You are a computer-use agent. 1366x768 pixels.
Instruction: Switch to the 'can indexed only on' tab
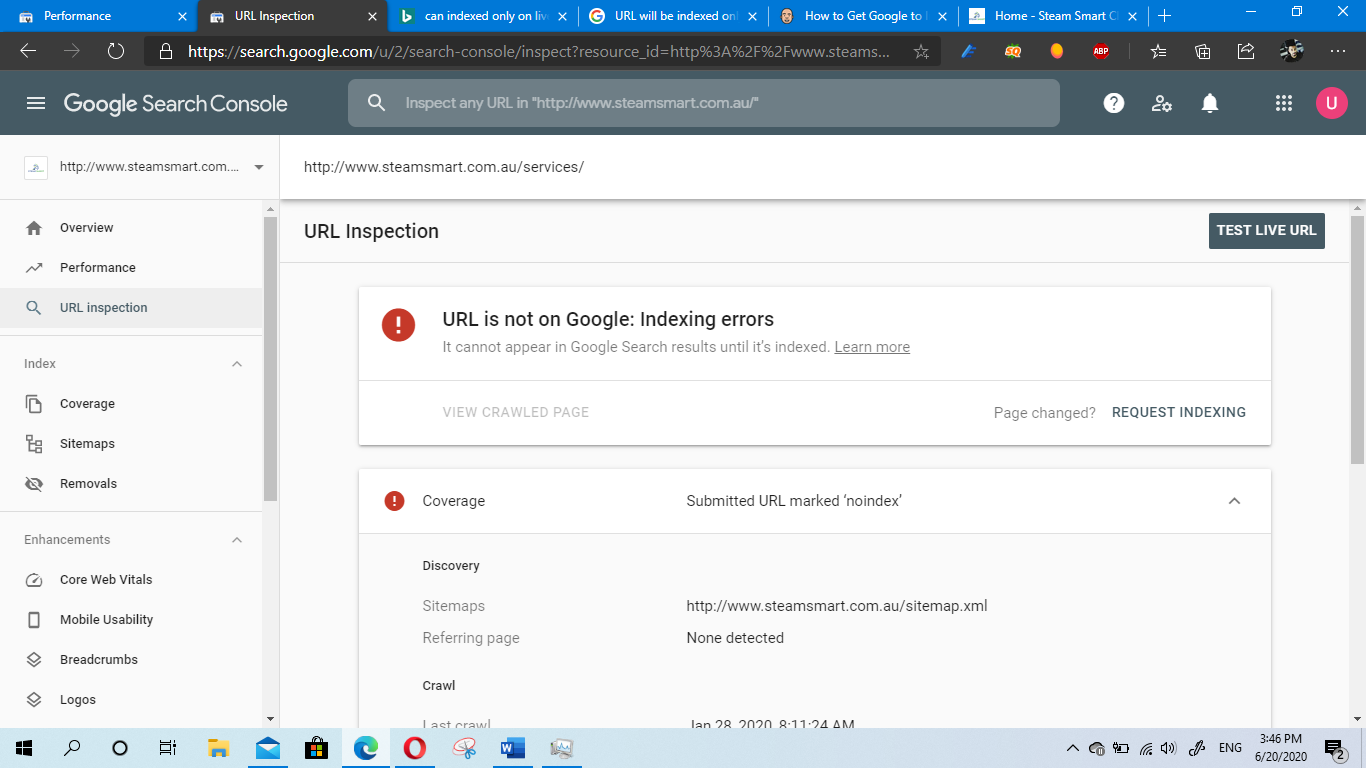click(483, 16)
